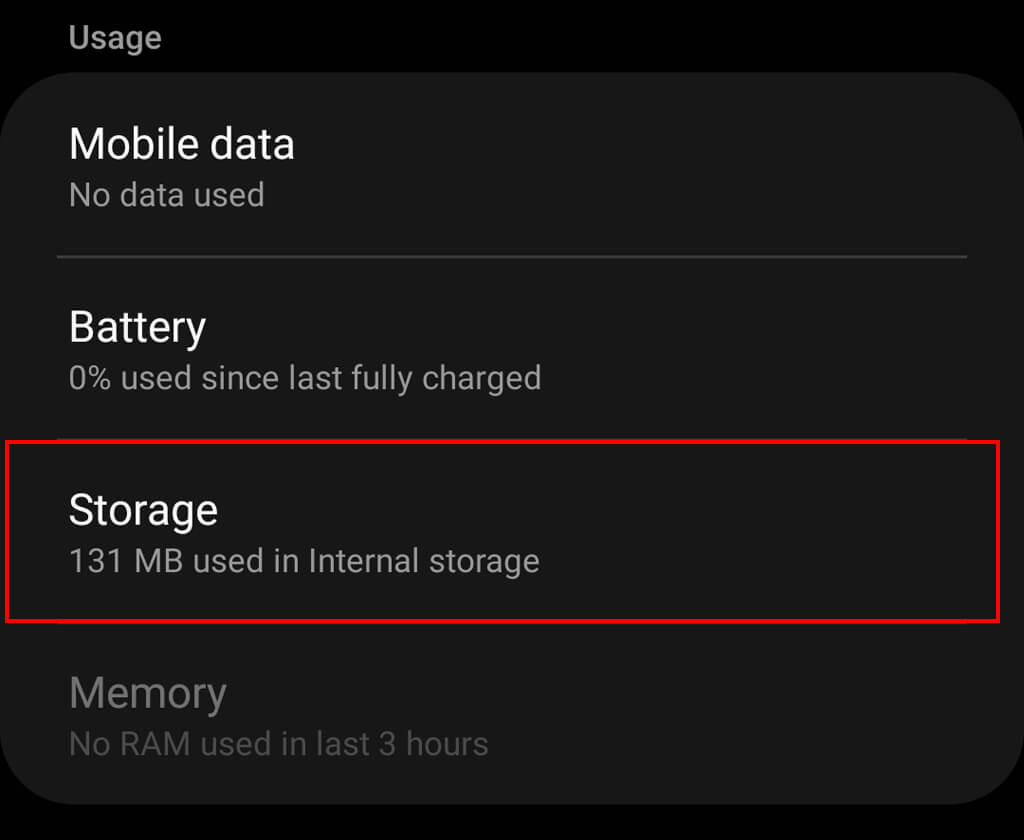The width and height of the screenshot is (1024, 840).
Task: Click the divider line below Mobile data
Action: [510, 257]
